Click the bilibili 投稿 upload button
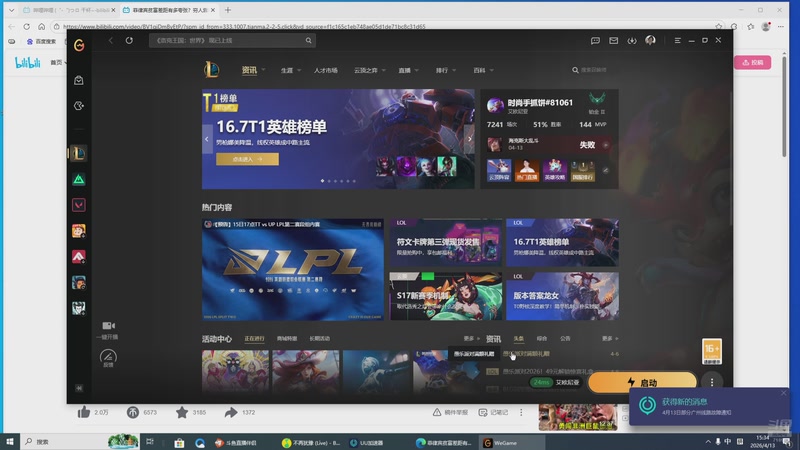The width and height of the screenshot is (800, 450). 753,62
